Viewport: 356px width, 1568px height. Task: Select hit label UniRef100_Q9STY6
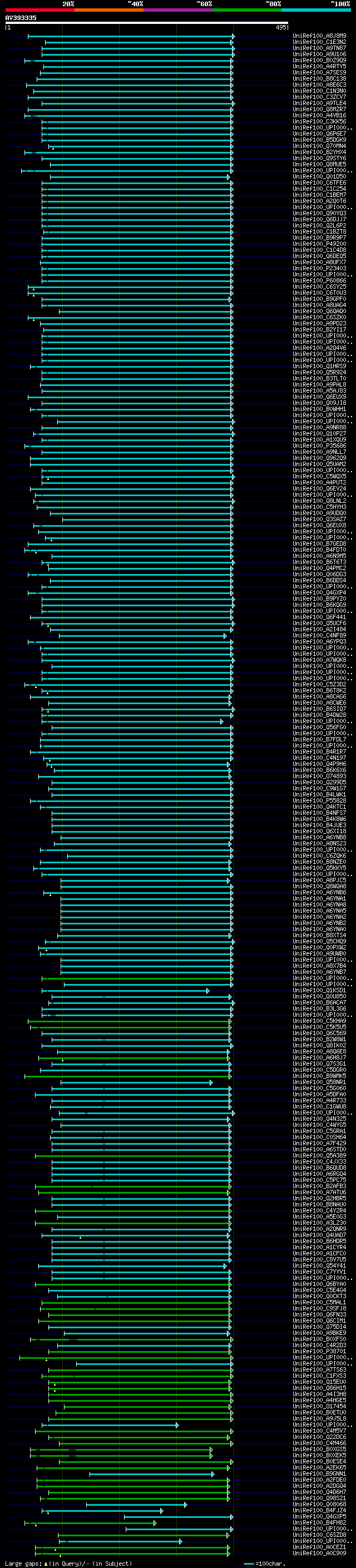(x=319, y=159)
